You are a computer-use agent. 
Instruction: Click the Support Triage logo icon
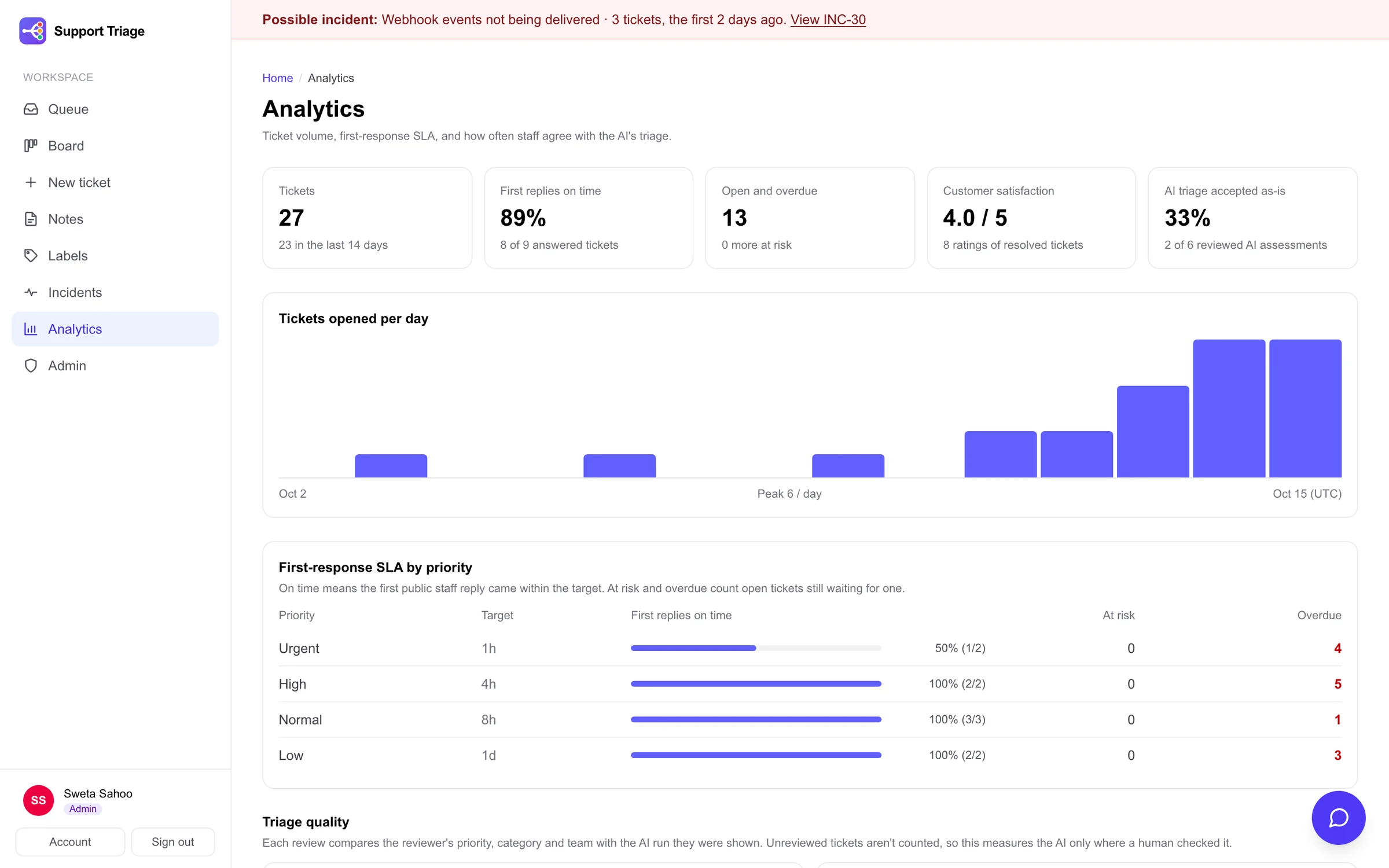(x=32, y=31)
